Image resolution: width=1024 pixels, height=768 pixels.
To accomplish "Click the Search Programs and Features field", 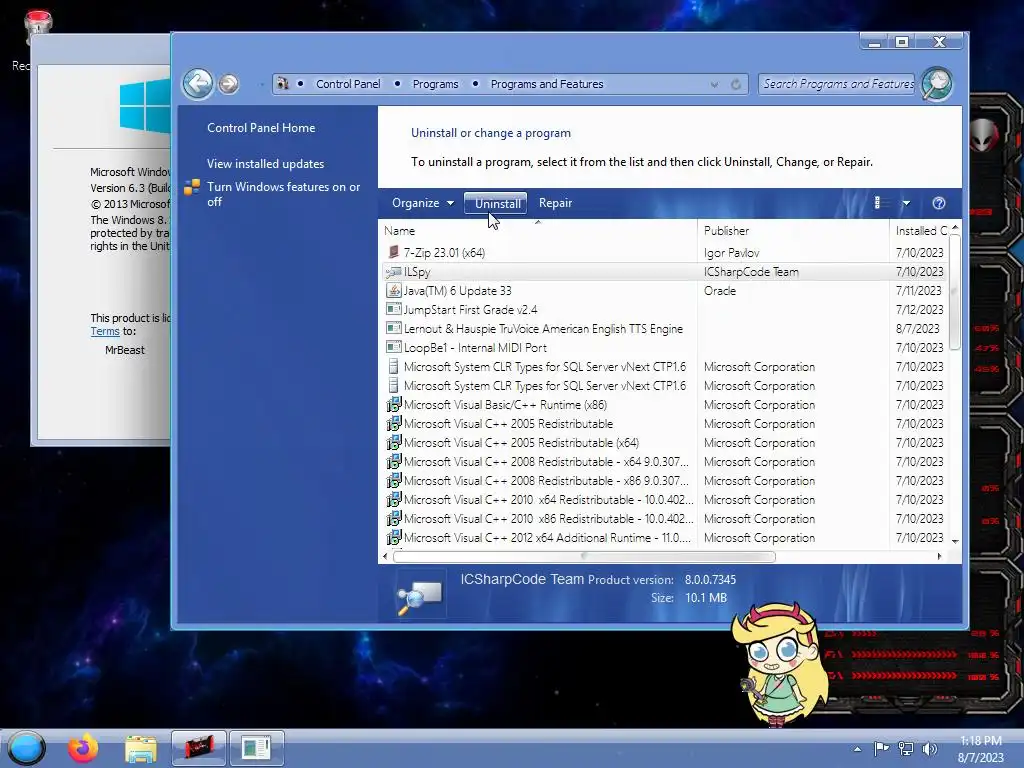I will pos(837,84).
